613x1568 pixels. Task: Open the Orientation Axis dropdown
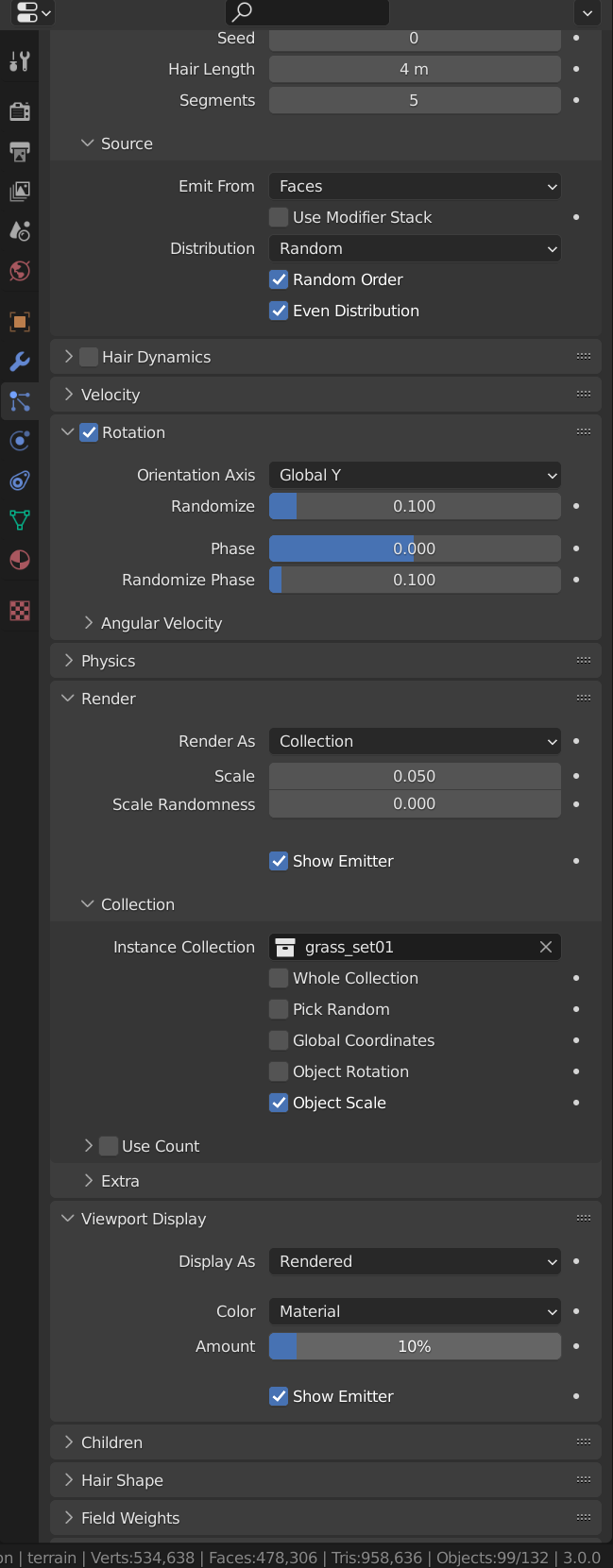415,475
